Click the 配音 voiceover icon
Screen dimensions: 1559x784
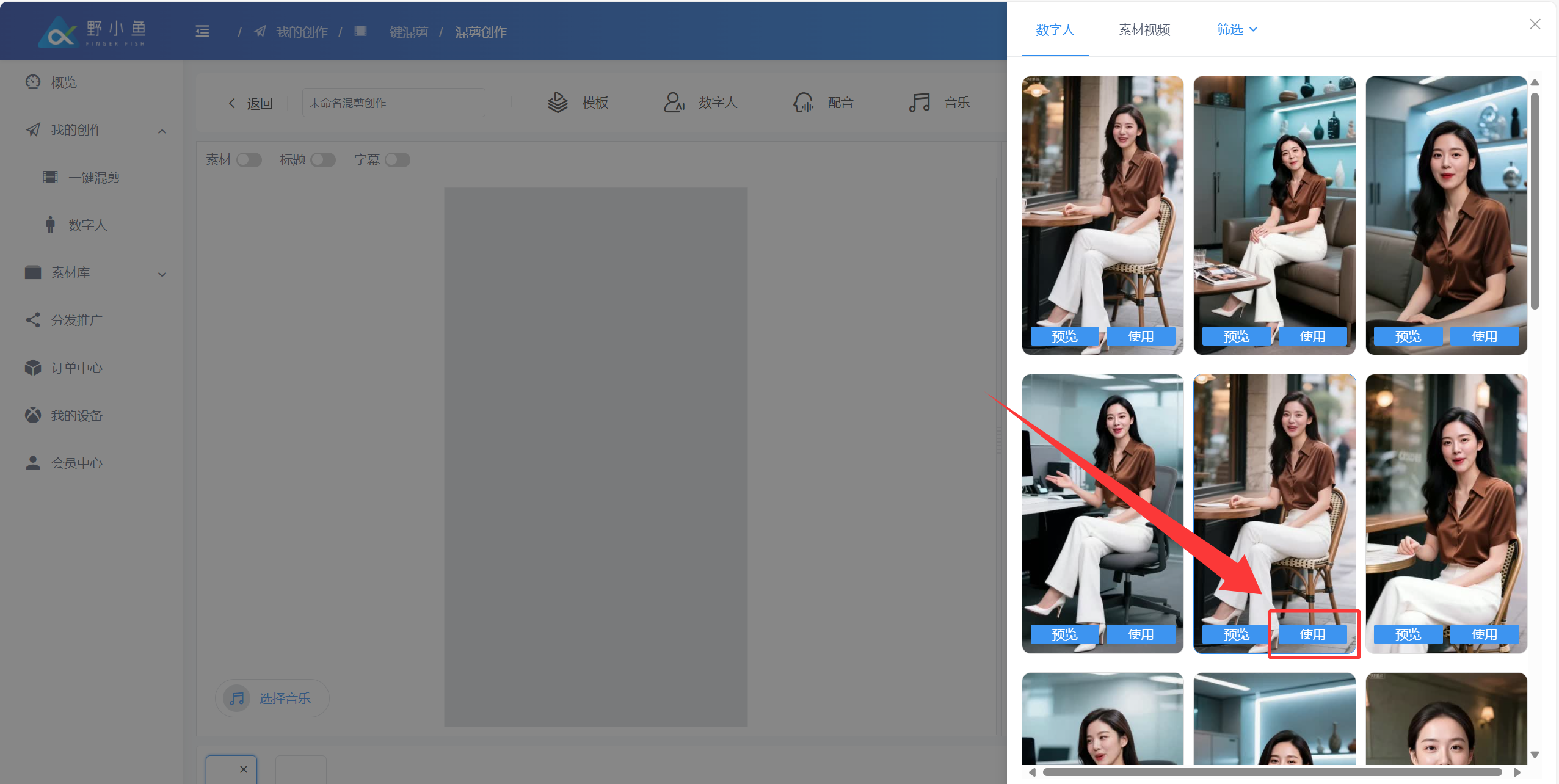click(x=803, y=103)
